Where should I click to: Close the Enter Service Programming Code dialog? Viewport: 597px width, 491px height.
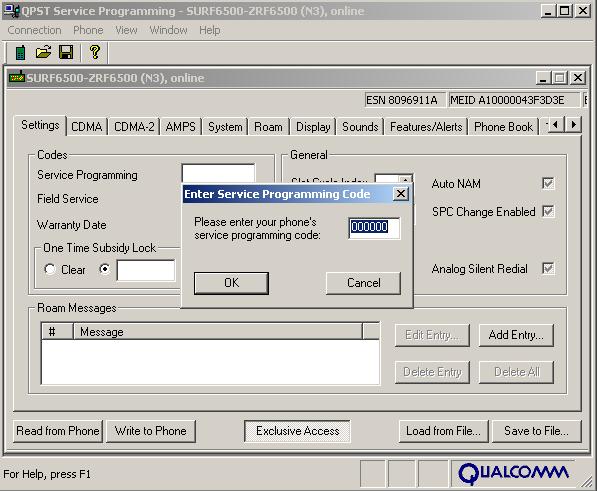pyautogui.click(x=401, y=194)
